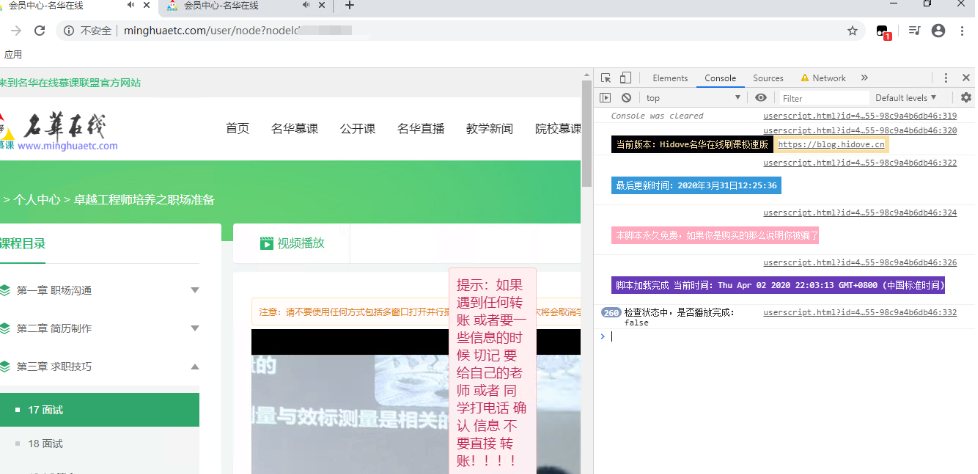Open the 院校慕课 menu item
Viewport: 978px width, 474px height.
(x=558, y=129)
